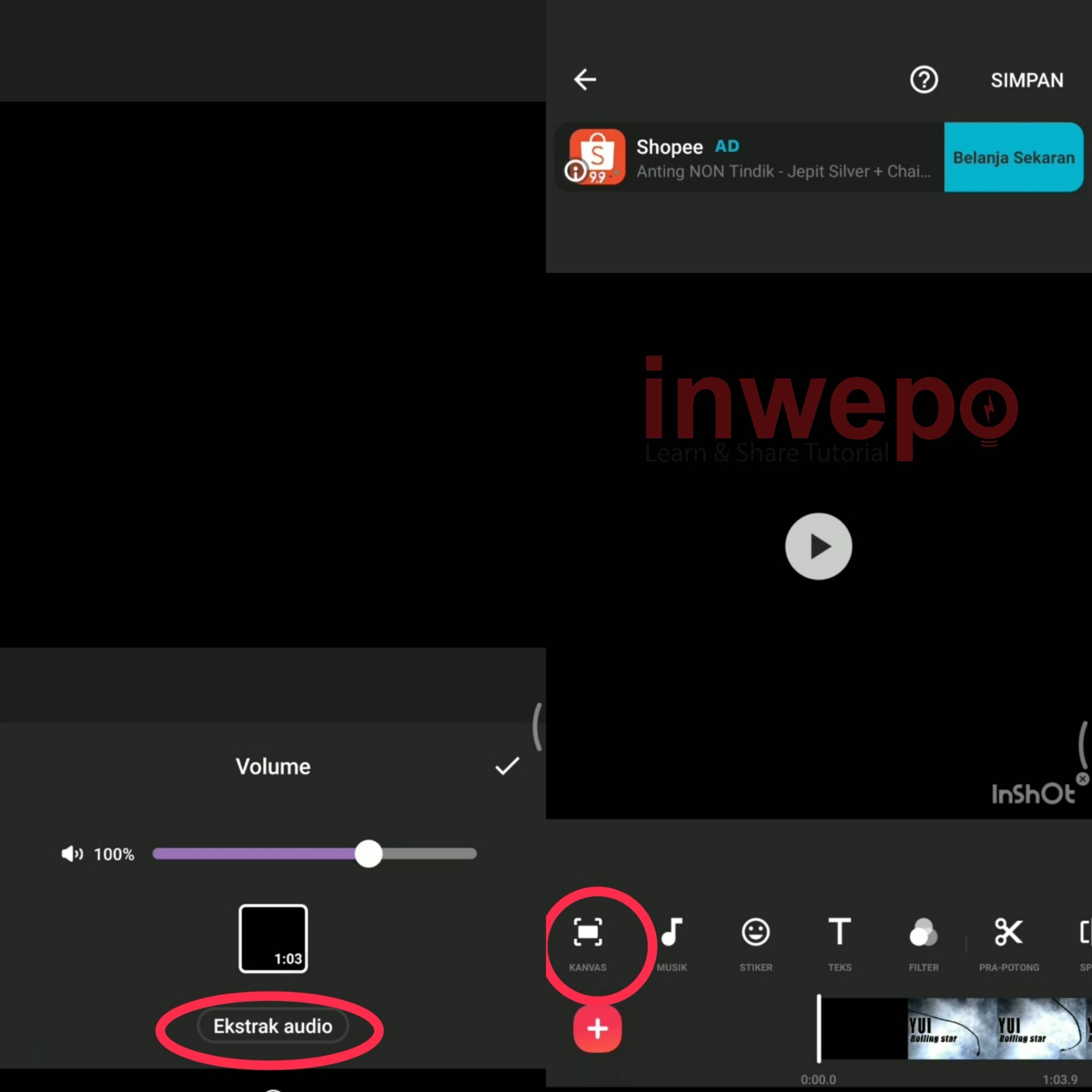Image resolution: width=1092 pixels, height=1092 pixels.
Task: Adjust the purple volume slider
Action: pyautogui.click(x=368, y=854)
